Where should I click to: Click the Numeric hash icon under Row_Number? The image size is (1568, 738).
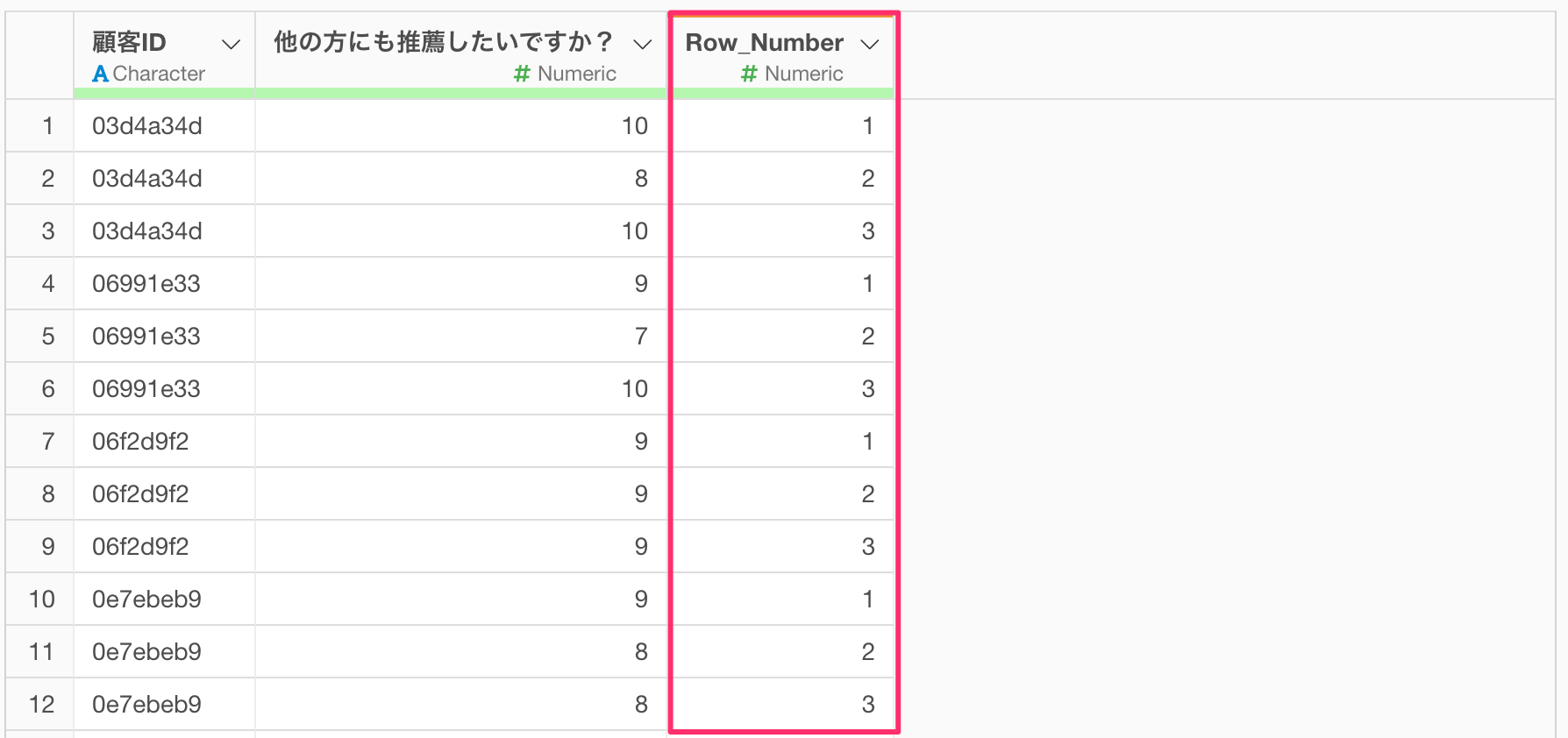tap(749, 74)
